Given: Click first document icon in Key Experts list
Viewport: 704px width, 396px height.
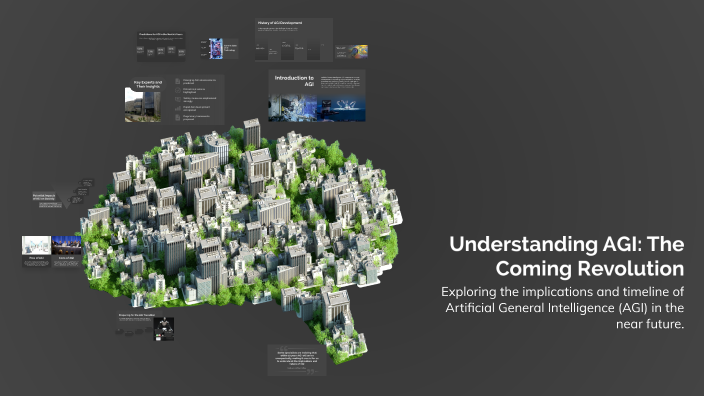Looking at the screenshot, I should [178, 81].
